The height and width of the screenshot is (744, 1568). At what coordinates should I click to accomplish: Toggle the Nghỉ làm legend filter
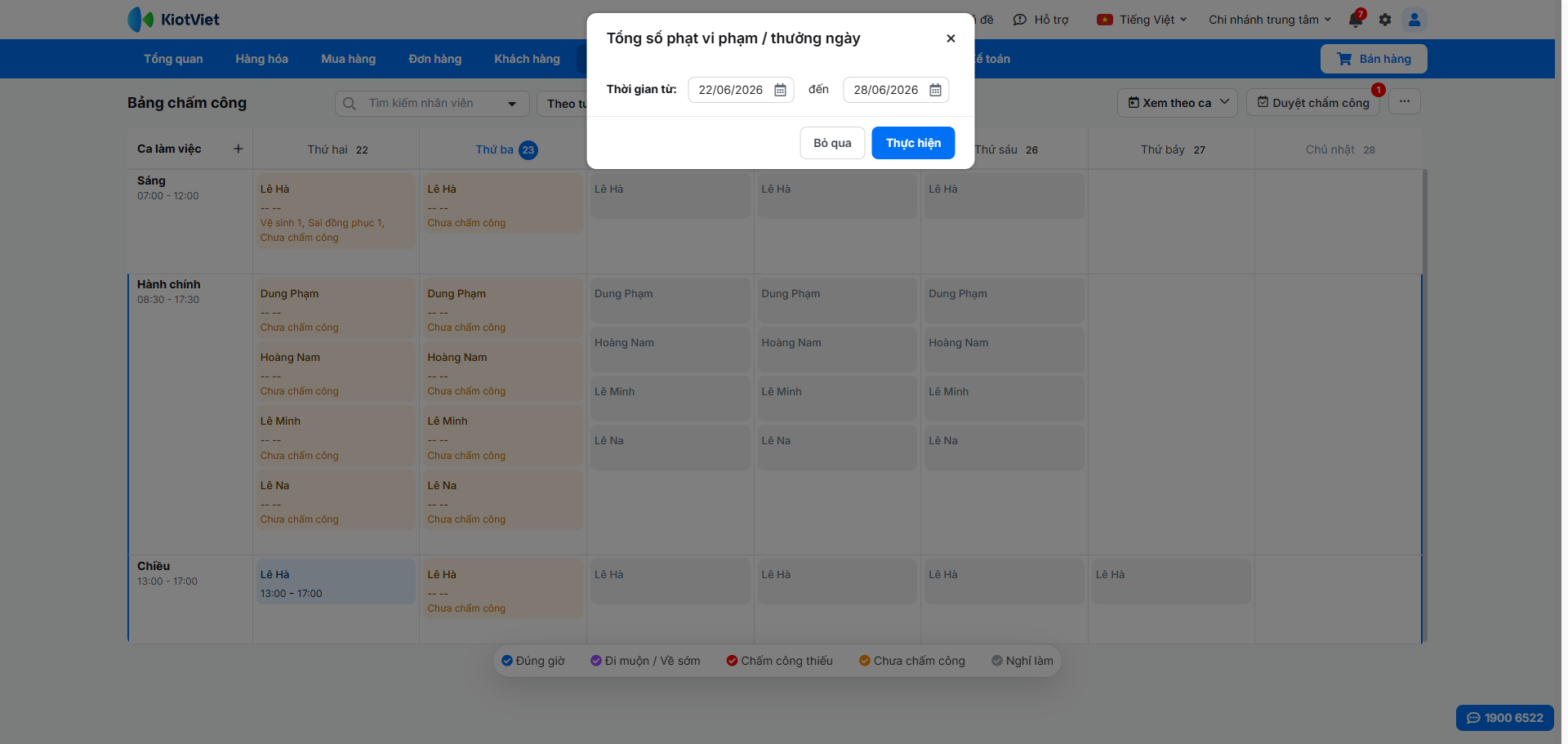pyautogui.click(x=1022, y=661)
